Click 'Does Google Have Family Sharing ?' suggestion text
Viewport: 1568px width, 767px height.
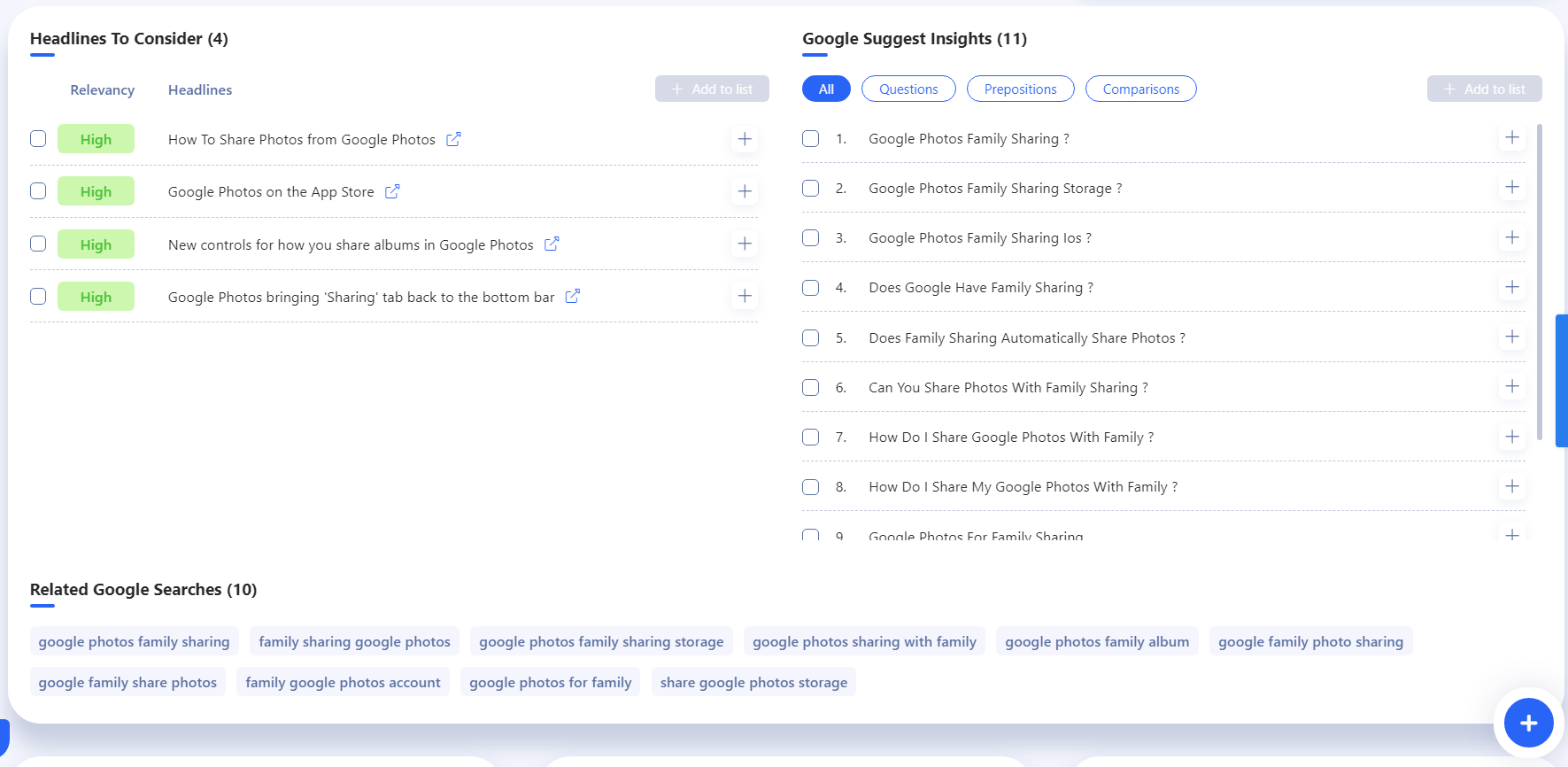coord(981,288)
